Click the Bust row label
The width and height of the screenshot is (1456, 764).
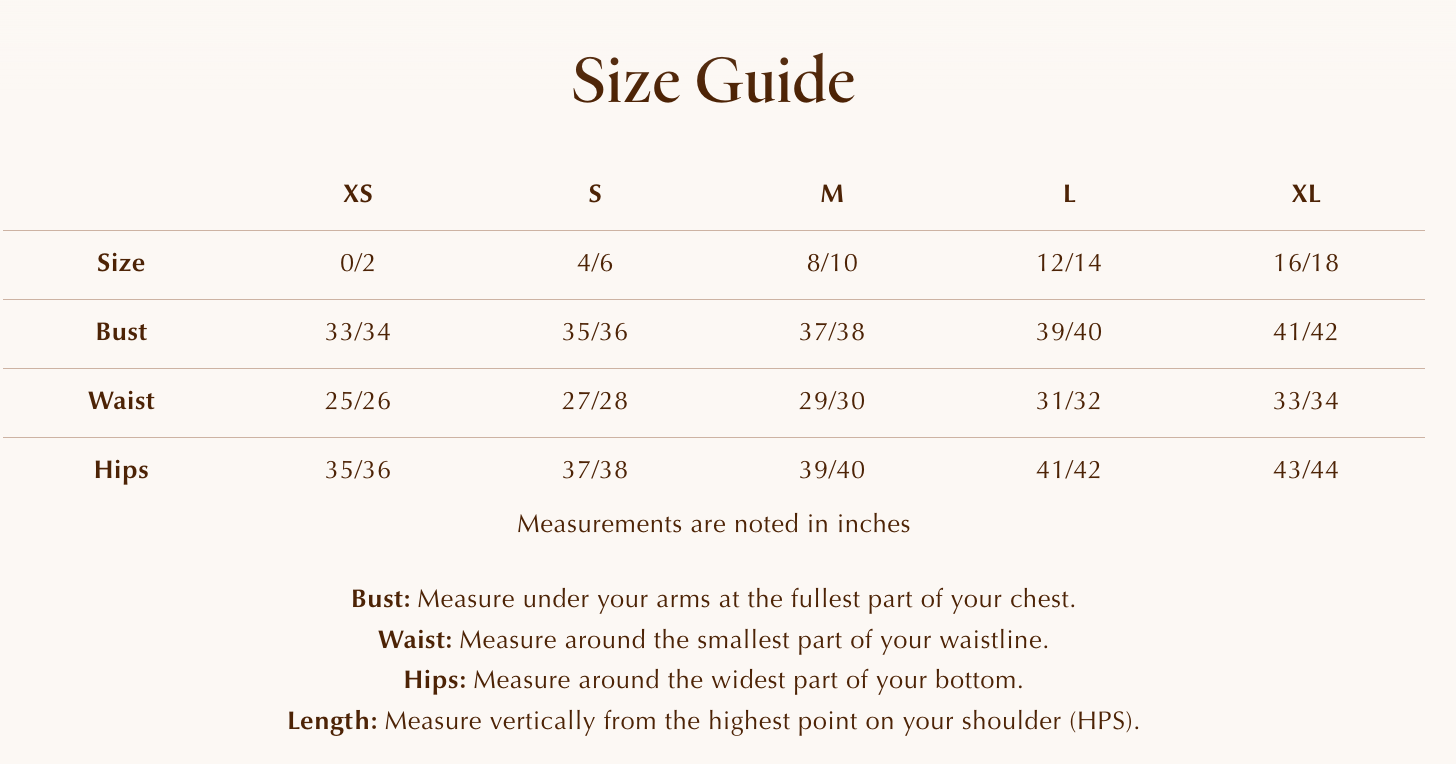pyautogui.click(x=121, y=332)
